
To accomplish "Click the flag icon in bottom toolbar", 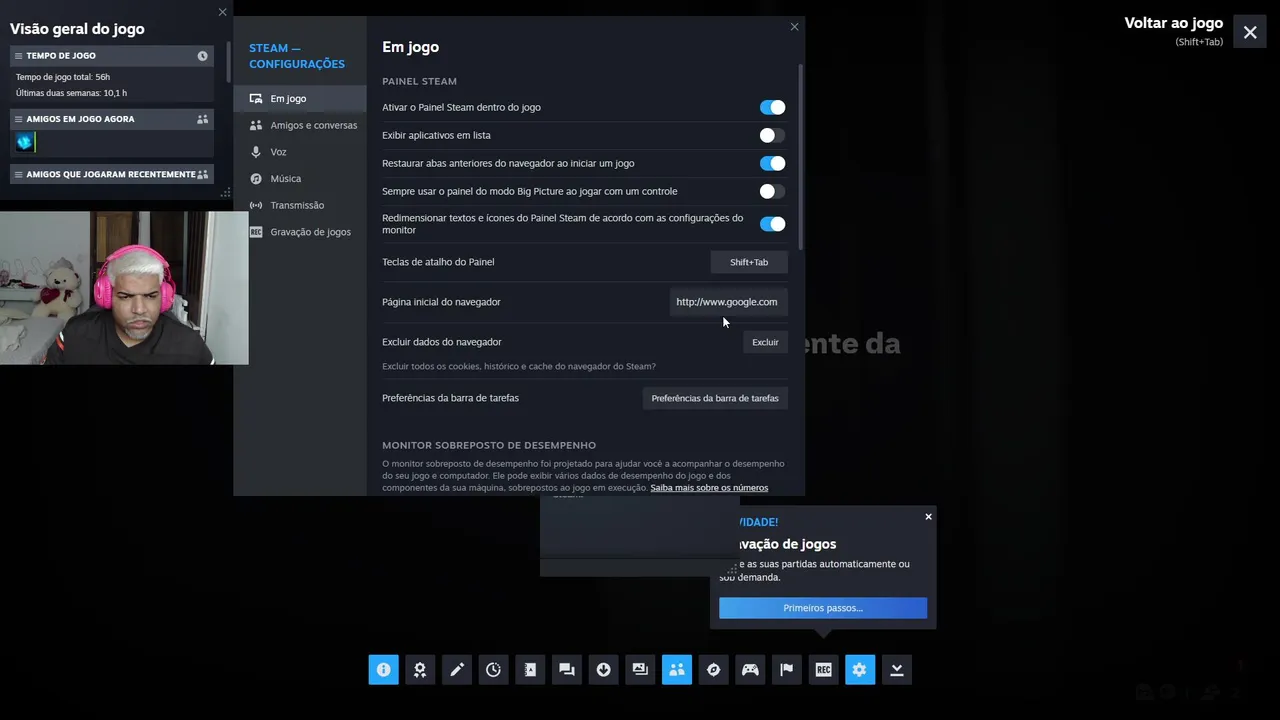I will (x=787, y=670).
